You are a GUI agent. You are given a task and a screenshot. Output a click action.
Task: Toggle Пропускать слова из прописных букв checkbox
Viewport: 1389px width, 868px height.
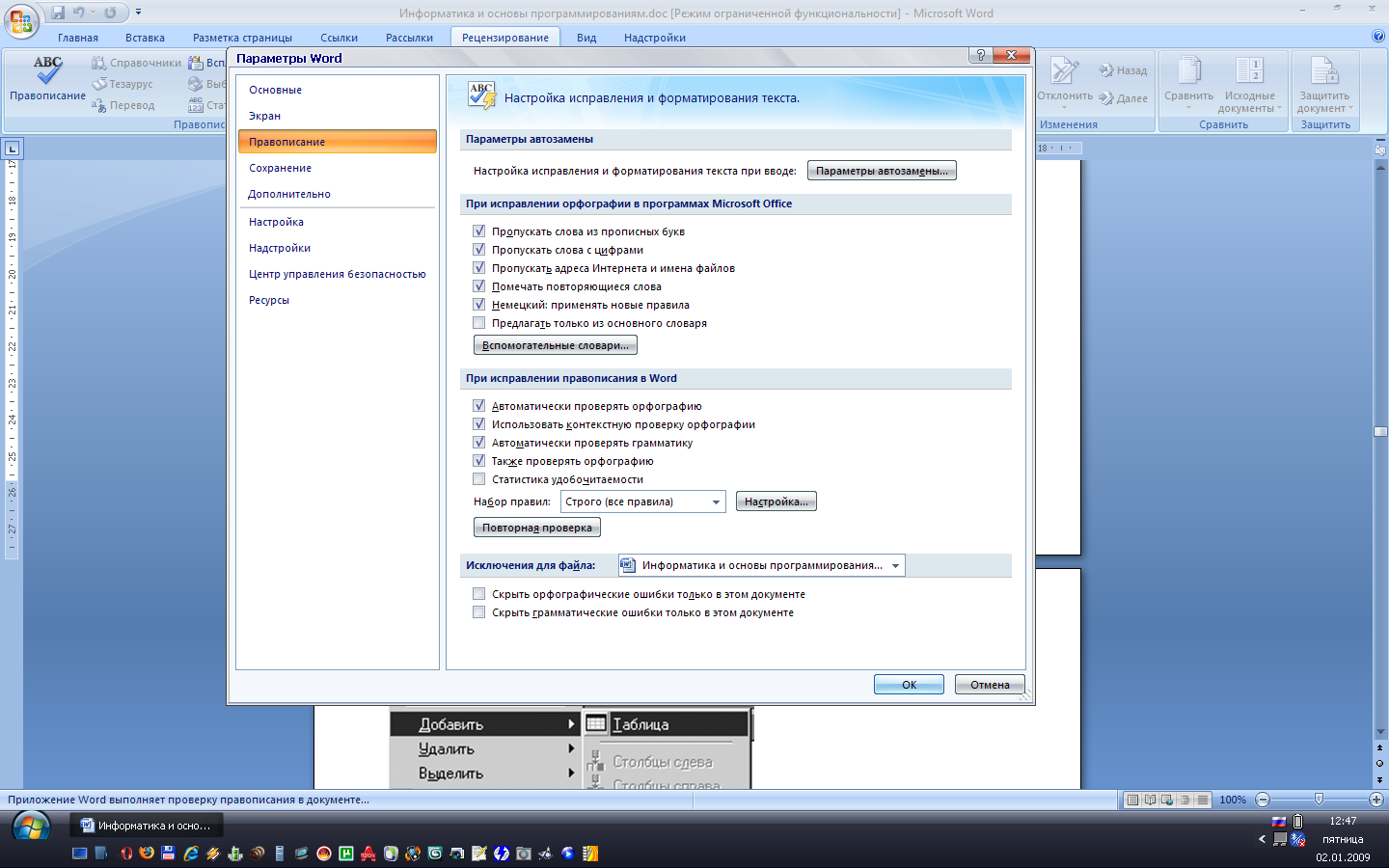pyautogui.click(x=479, y=231)
